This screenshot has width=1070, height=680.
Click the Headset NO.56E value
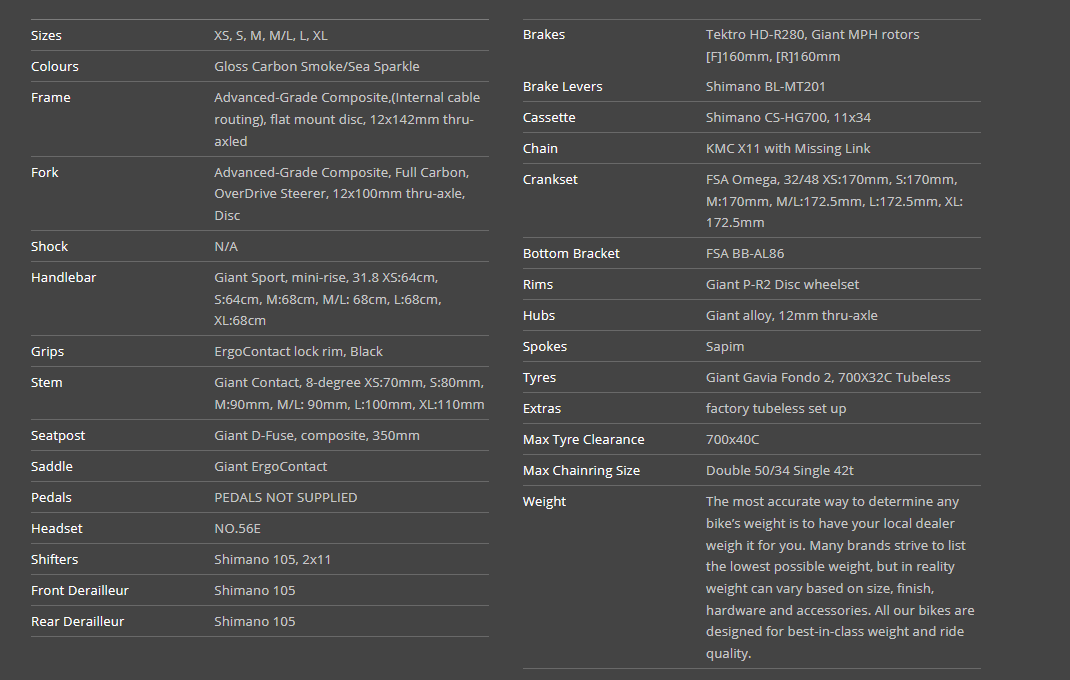(x=237, y=528)
